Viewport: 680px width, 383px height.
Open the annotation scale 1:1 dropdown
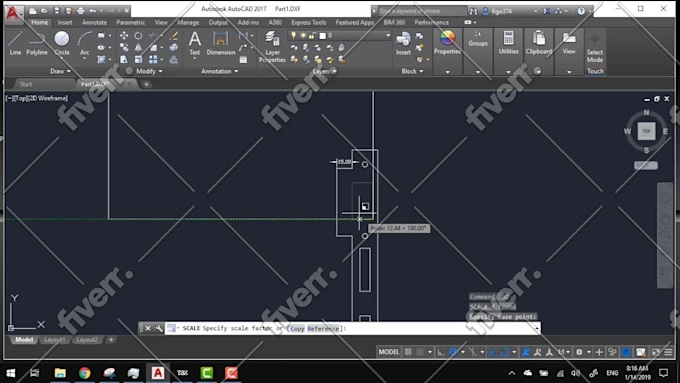(x=563, y=352)
